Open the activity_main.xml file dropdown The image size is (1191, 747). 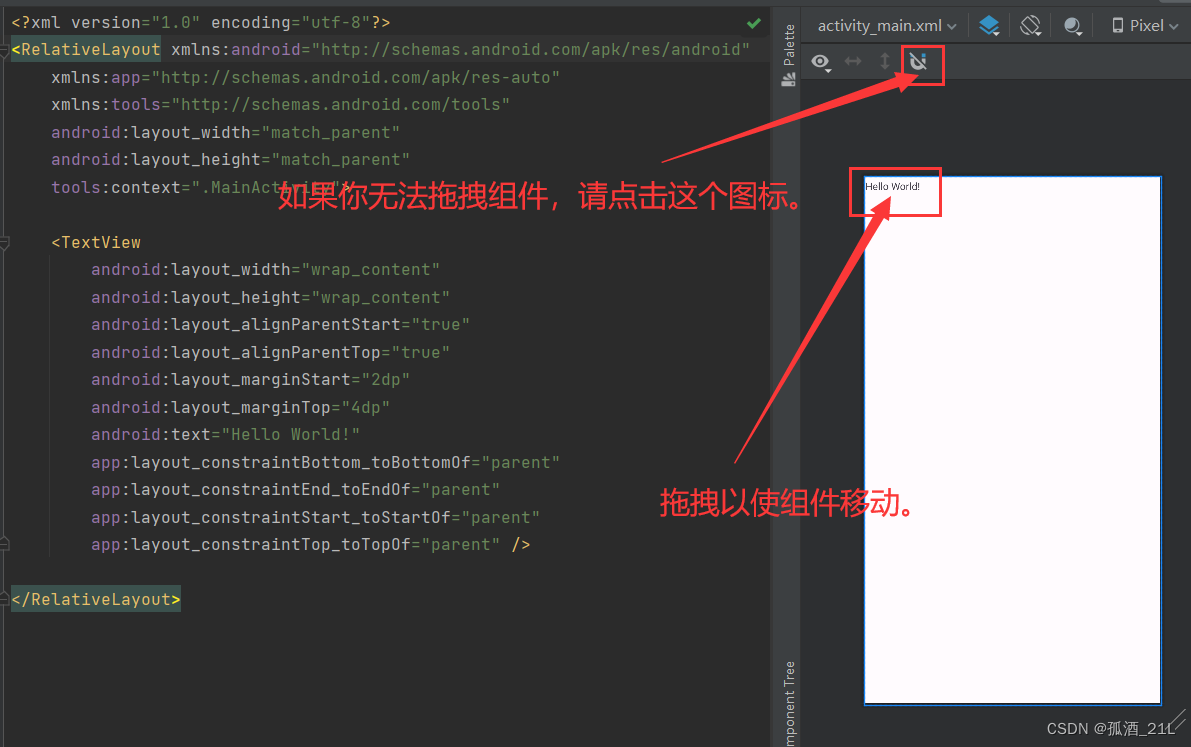[x=886, y=26]
